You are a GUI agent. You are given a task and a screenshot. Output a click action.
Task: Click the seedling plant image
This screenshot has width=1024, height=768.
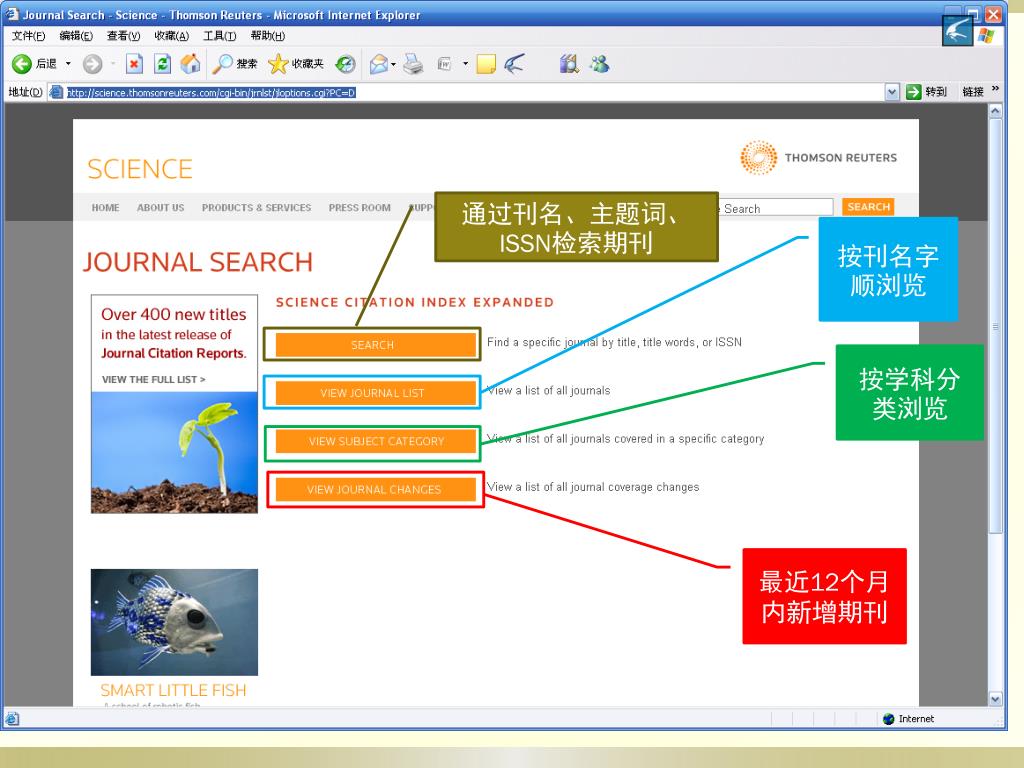(174, 452)
